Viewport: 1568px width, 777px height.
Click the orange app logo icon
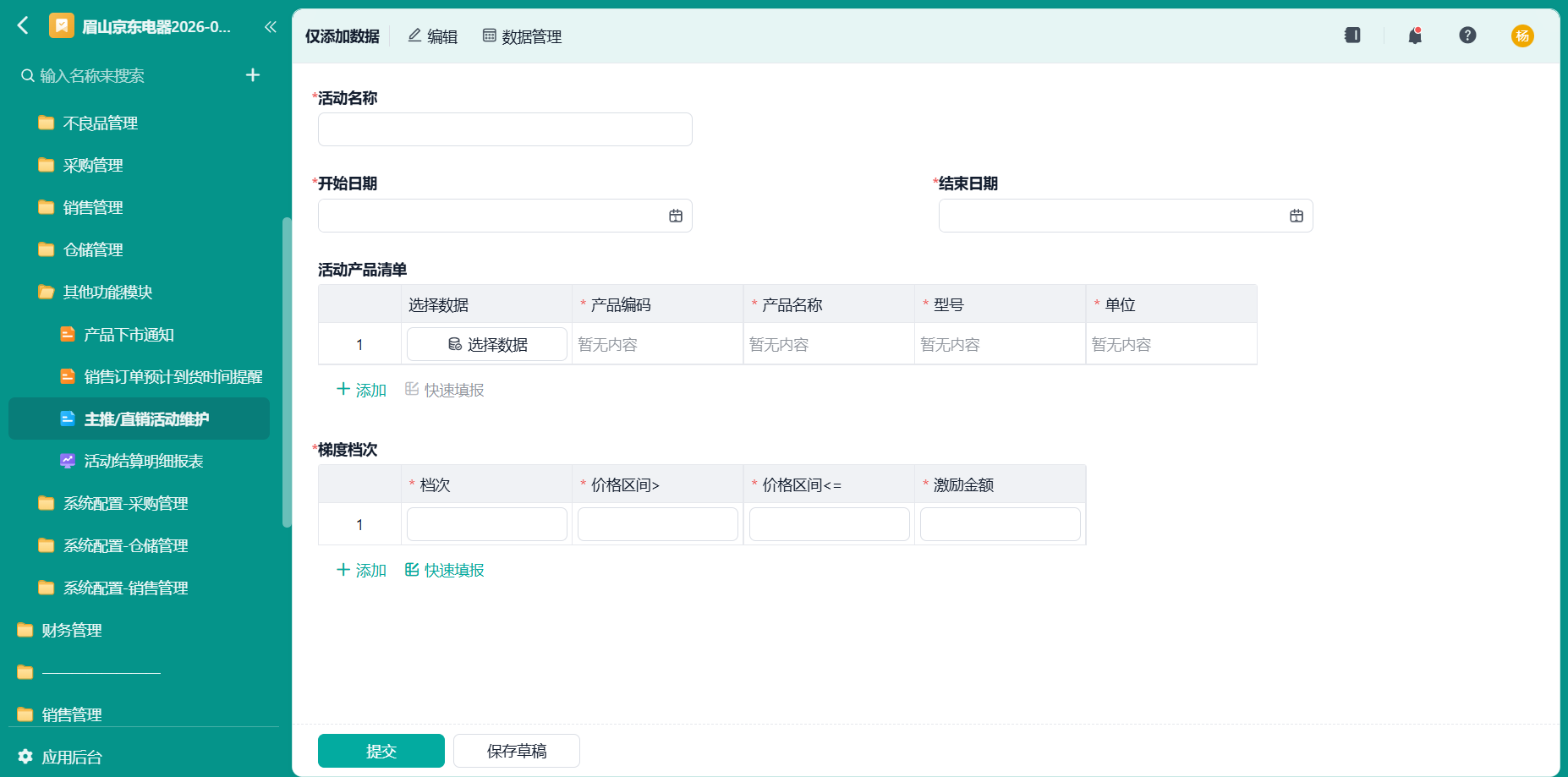(61, 26)
